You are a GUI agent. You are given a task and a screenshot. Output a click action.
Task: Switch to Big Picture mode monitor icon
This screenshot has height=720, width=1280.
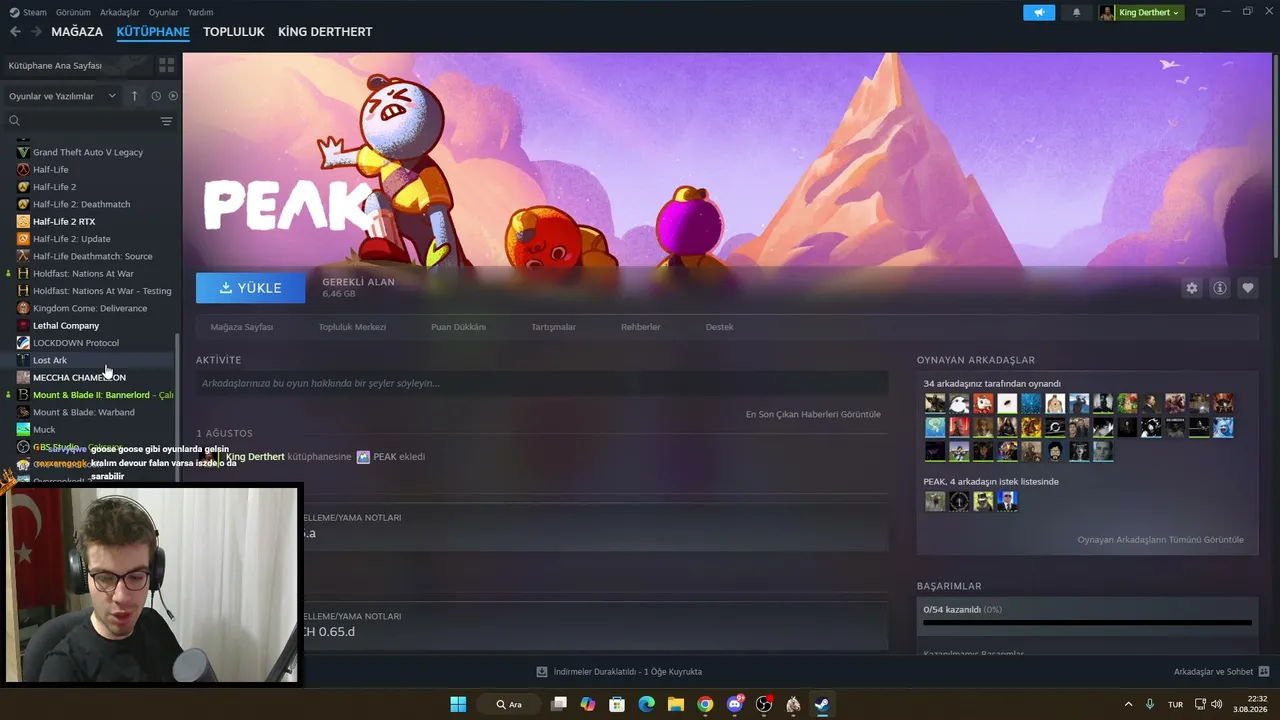point(1200,12)
